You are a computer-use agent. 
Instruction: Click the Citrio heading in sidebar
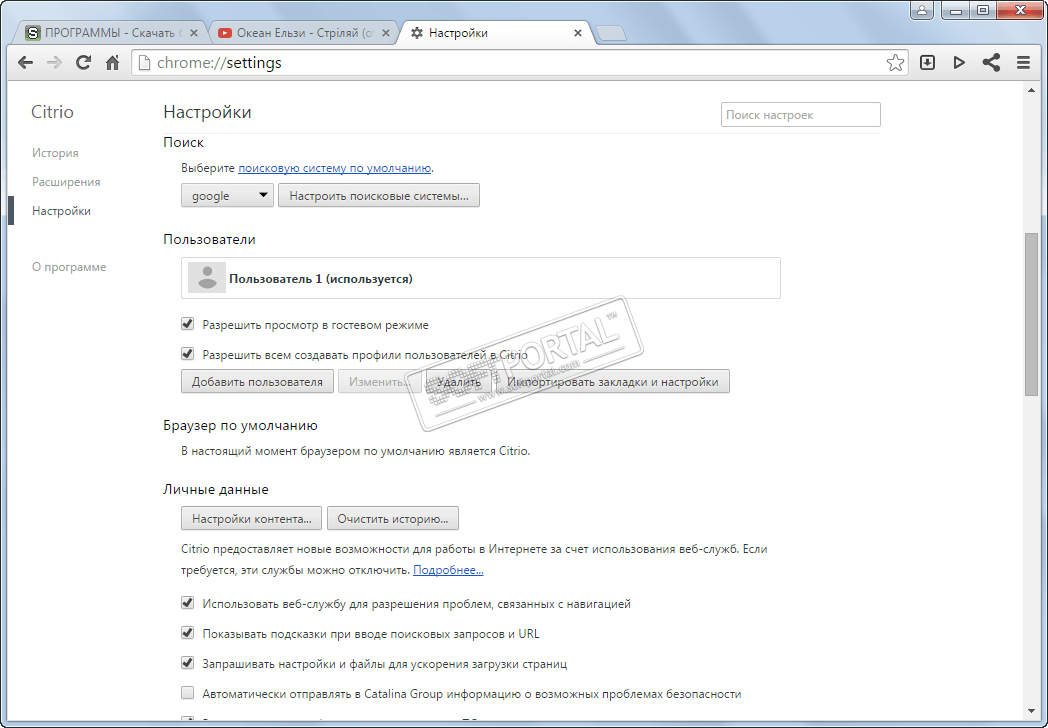(x=52, y=112)
